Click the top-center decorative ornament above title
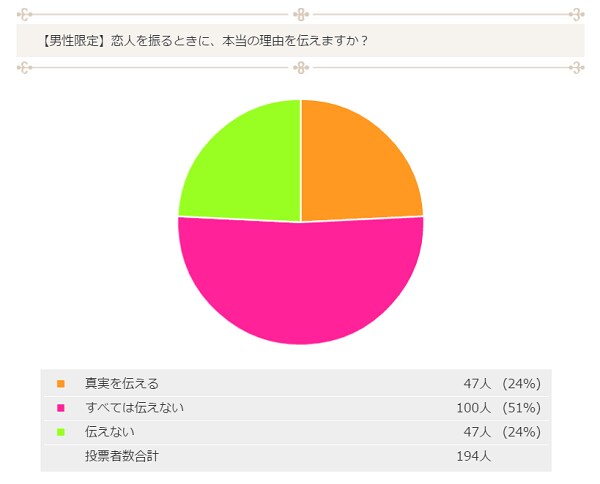This screenshot has height=484, width=600. 300,14
